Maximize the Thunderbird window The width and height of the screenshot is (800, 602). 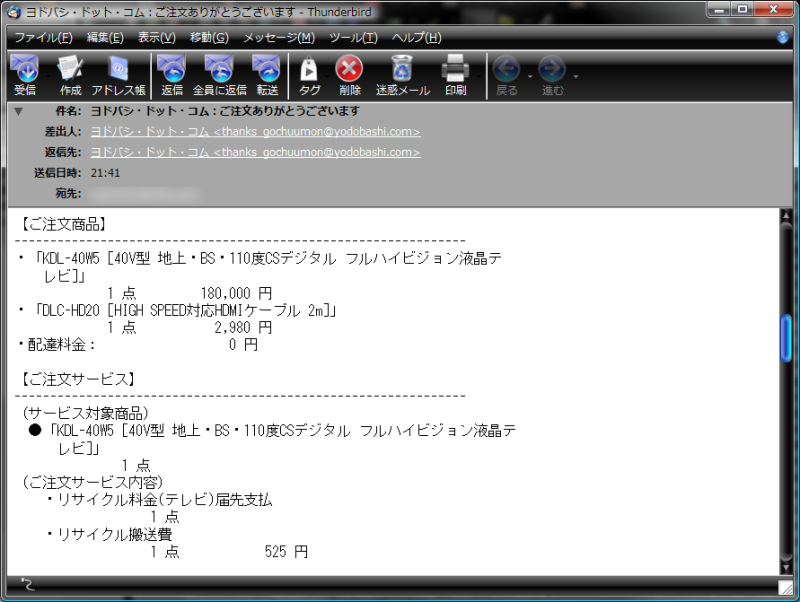click(742, 9)
